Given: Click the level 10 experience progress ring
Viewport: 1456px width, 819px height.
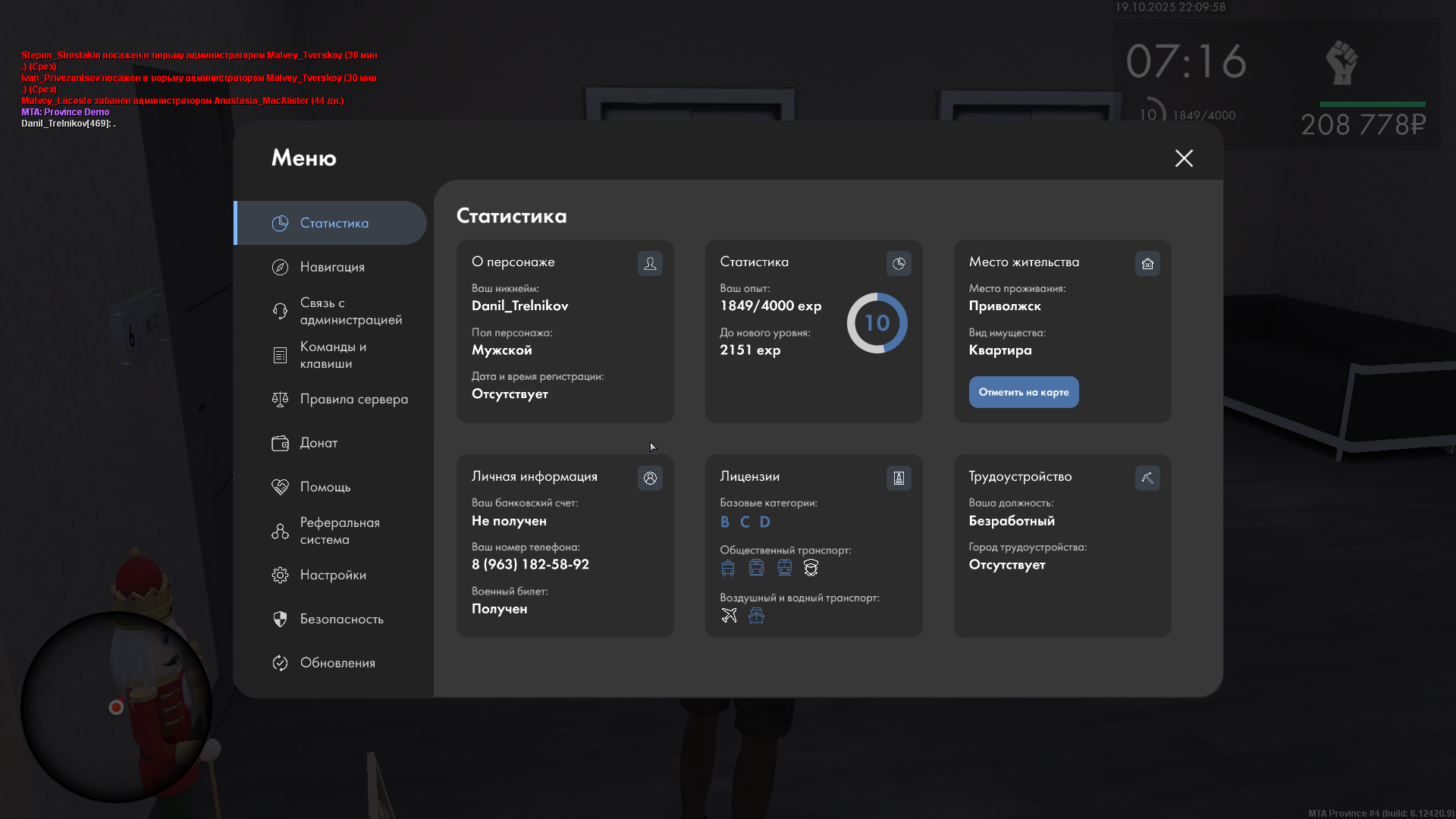Looking at the screenshot, I should tap(877, 323).
